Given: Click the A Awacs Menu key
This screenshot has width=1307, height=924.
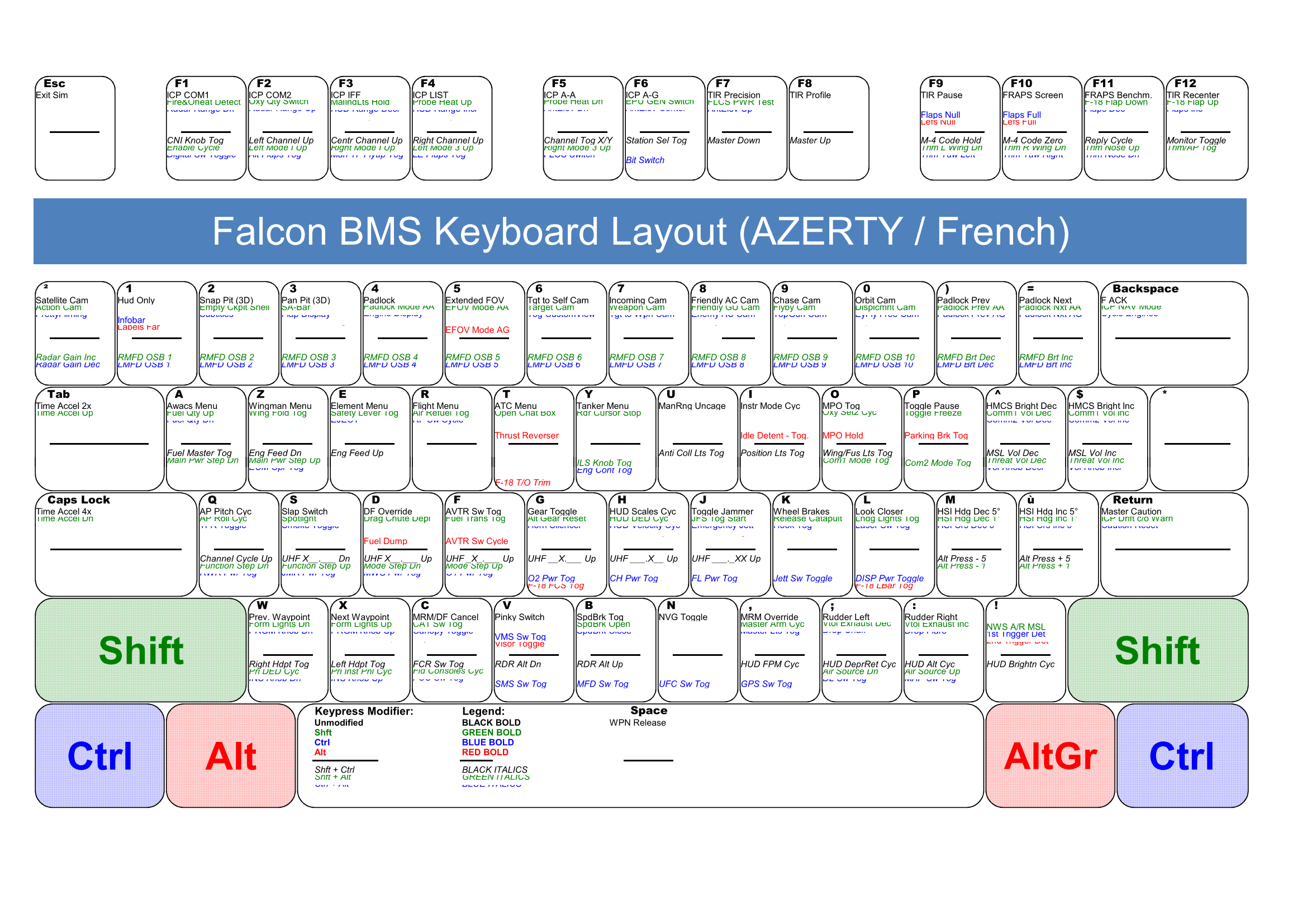Looking at the screenshot, I should [206, 439].
